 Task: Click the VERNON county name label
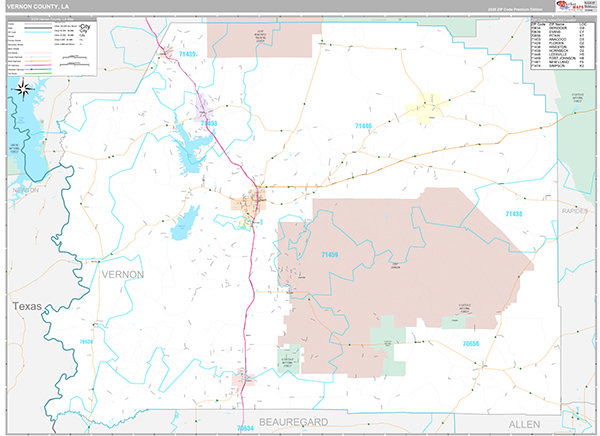point(123,274)
